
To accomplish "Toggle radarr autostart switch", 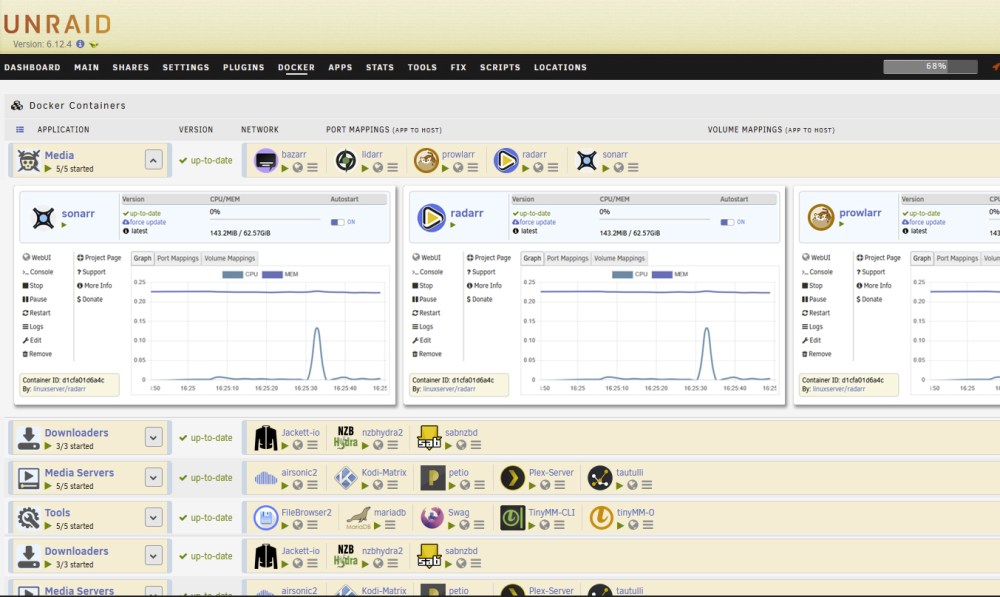I will (727, 222).
